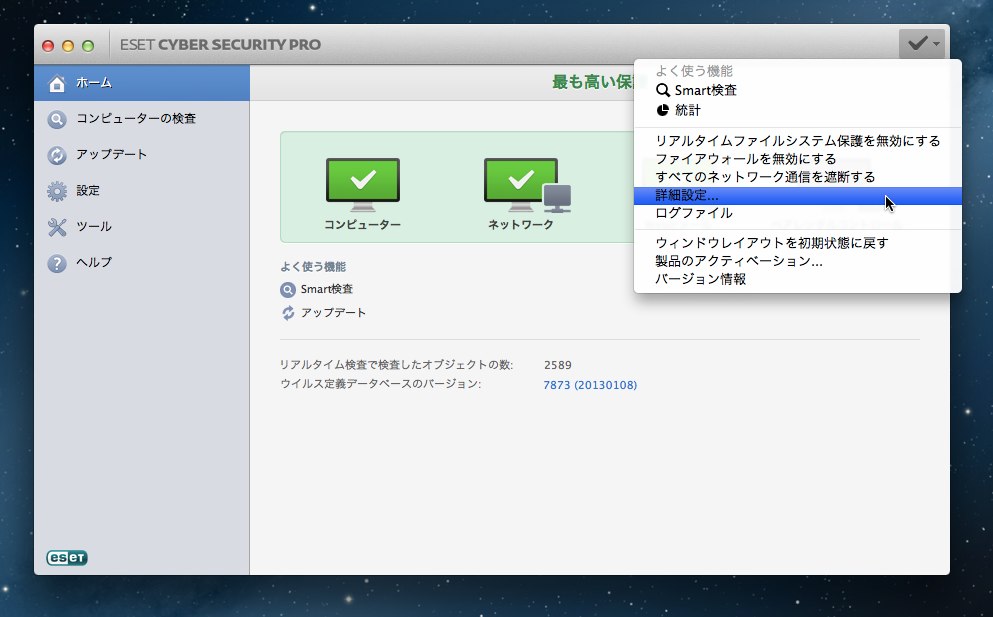Click the ネットワーク protection status monitor icon

pyautogui.click(x=527, y=184)
